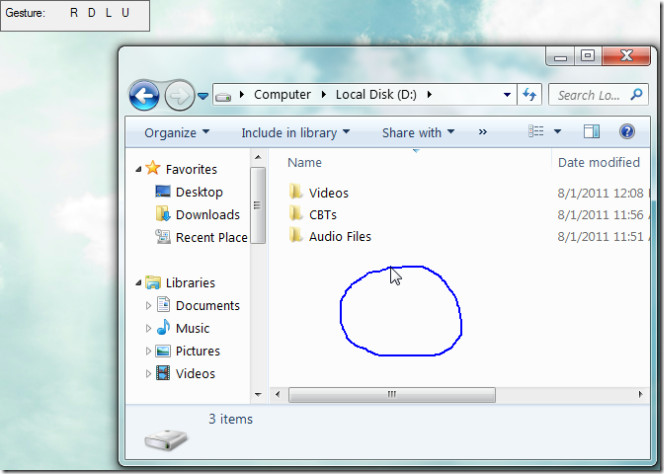Select the Music library
The height and width of the screenshot is (474, 664).
[192, 328]
